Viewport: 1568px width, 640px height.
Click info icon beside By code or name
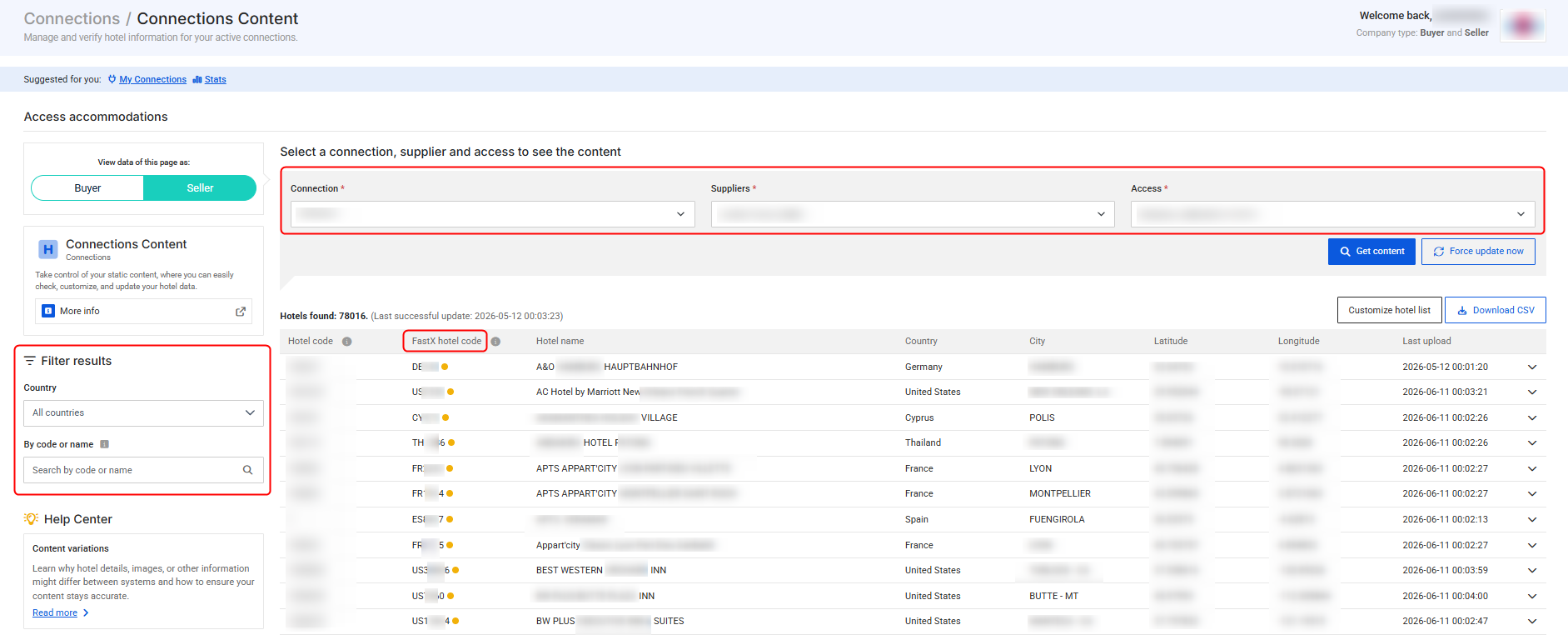[104, 444]
